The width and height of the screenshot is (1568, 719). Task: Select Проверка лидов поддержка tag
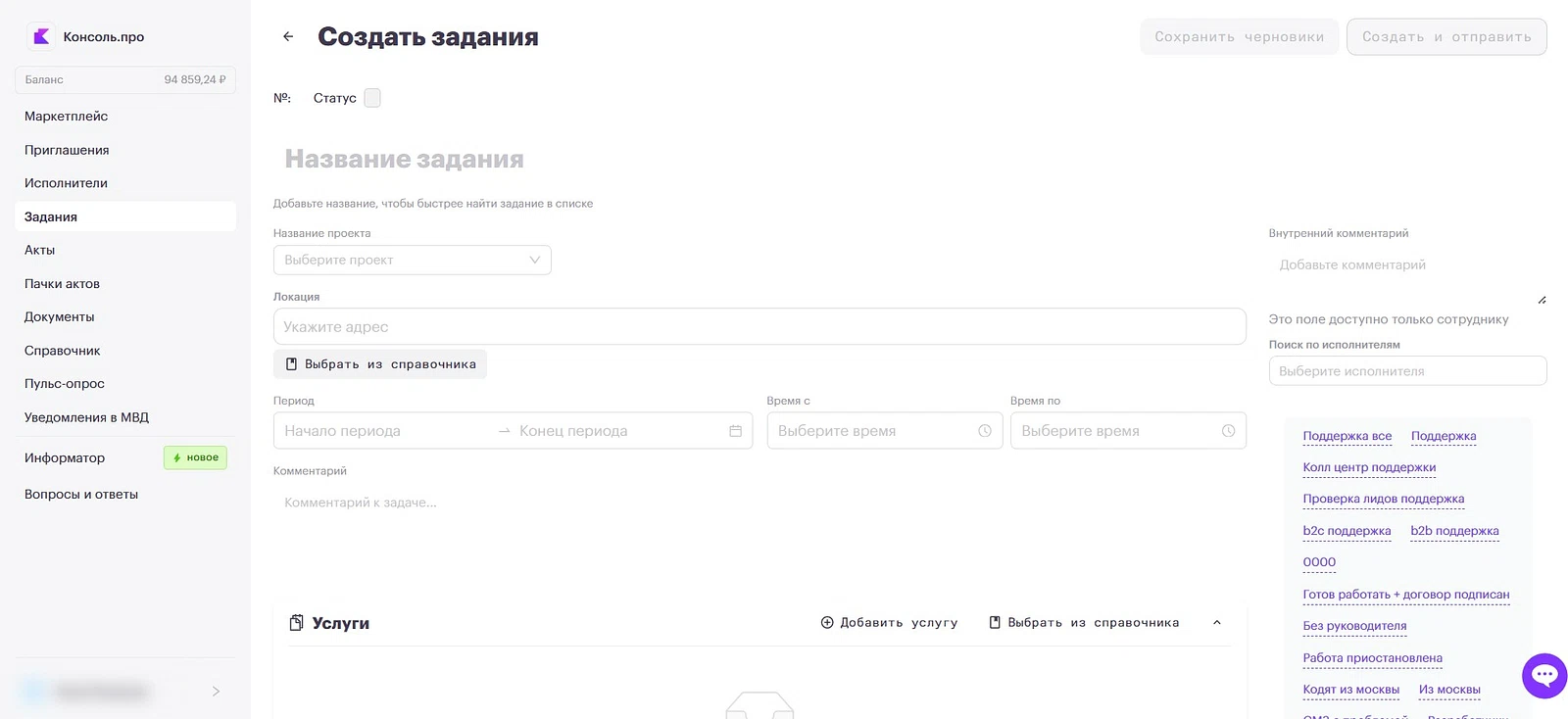click(x=1384, y=499)
